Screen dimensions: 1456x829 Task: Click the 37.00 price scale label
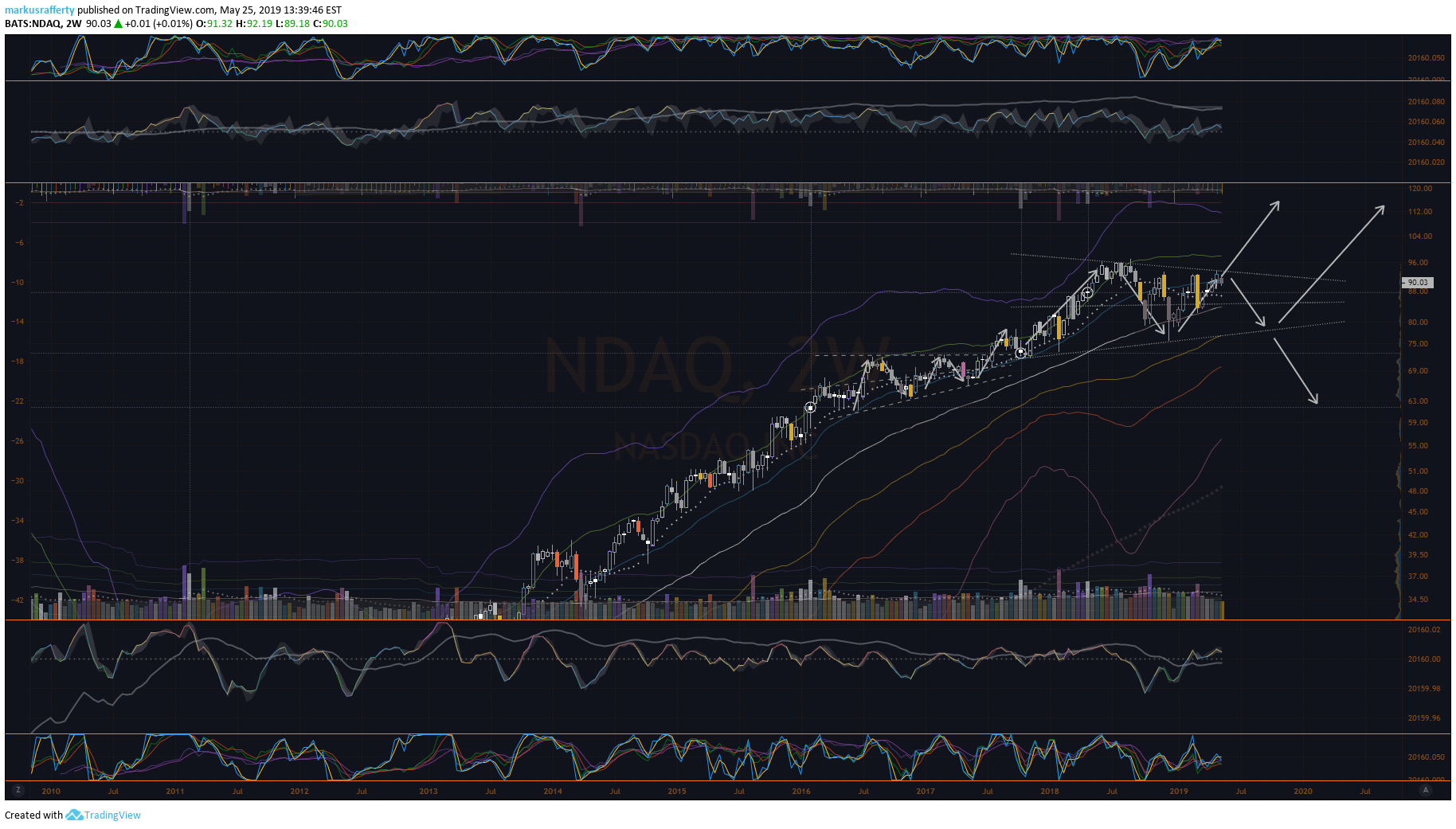tap(1418, 576)
